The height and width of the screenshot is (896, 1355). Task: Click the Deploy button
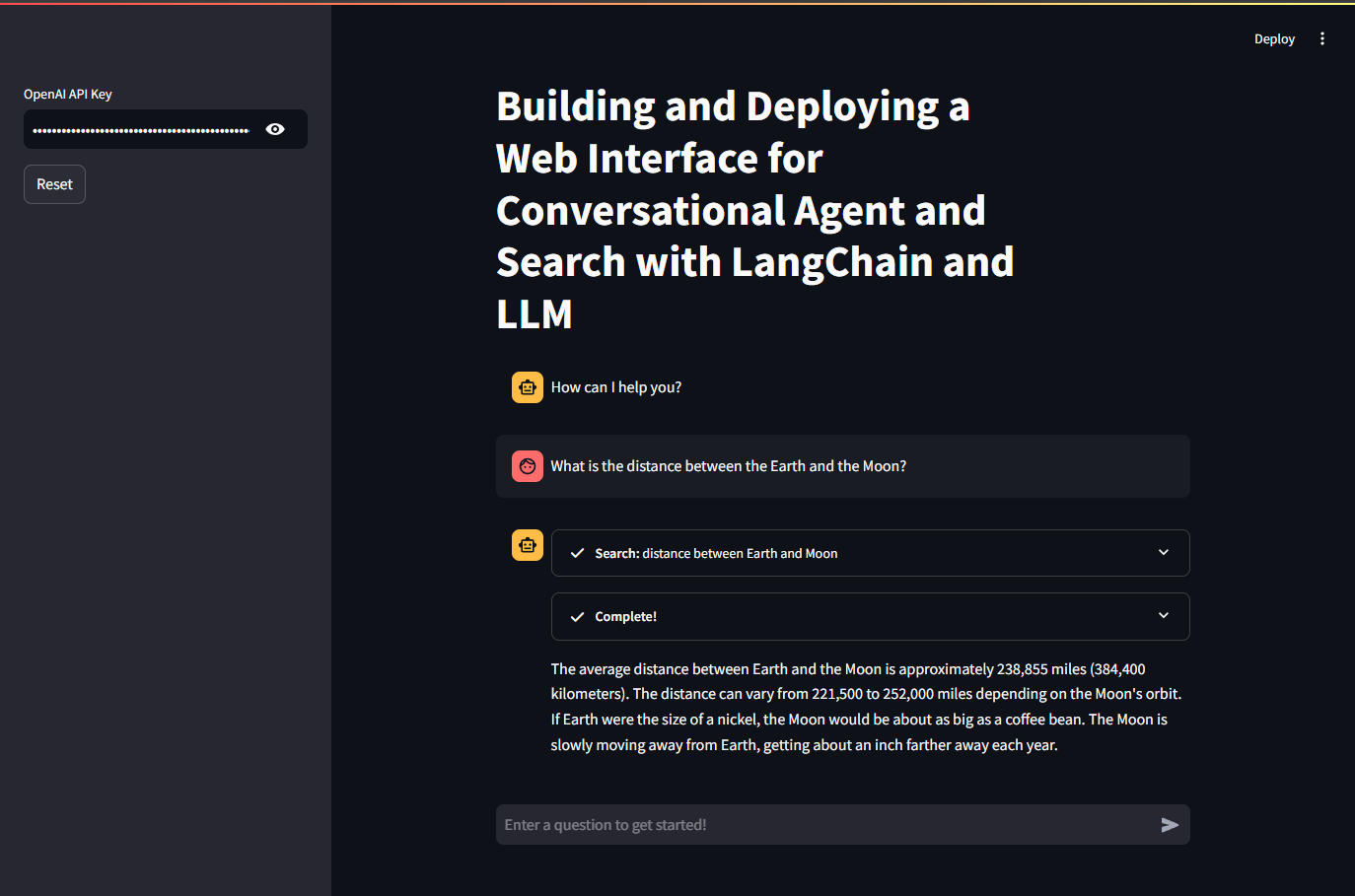[x=1274, y=39]
